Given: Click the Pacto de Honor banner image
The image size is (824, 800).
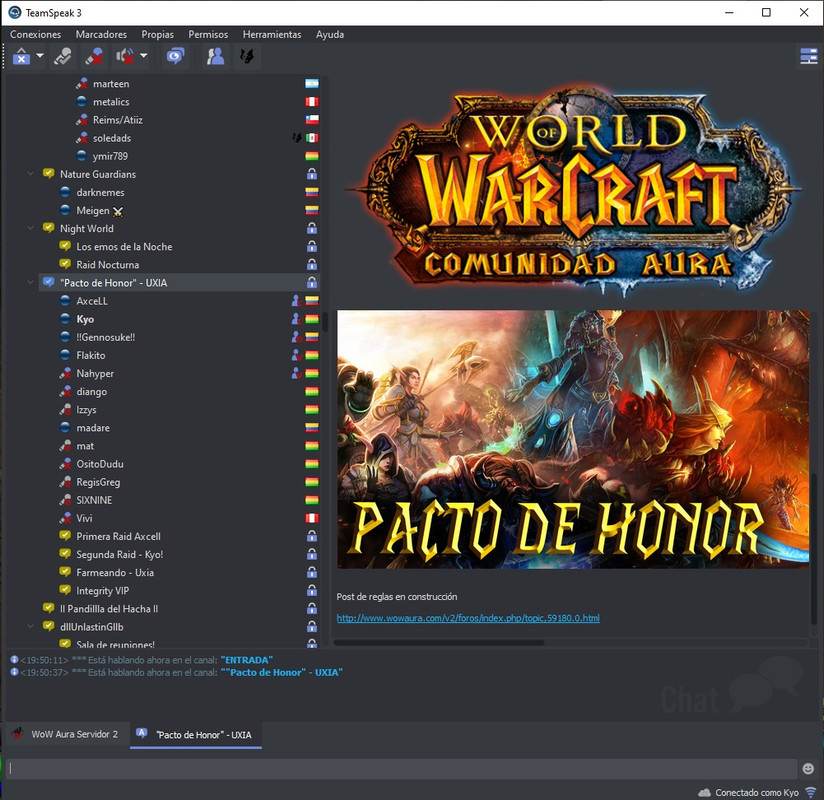Looking at the screenshot, I should pyautogui.click(x=573, y=439).
